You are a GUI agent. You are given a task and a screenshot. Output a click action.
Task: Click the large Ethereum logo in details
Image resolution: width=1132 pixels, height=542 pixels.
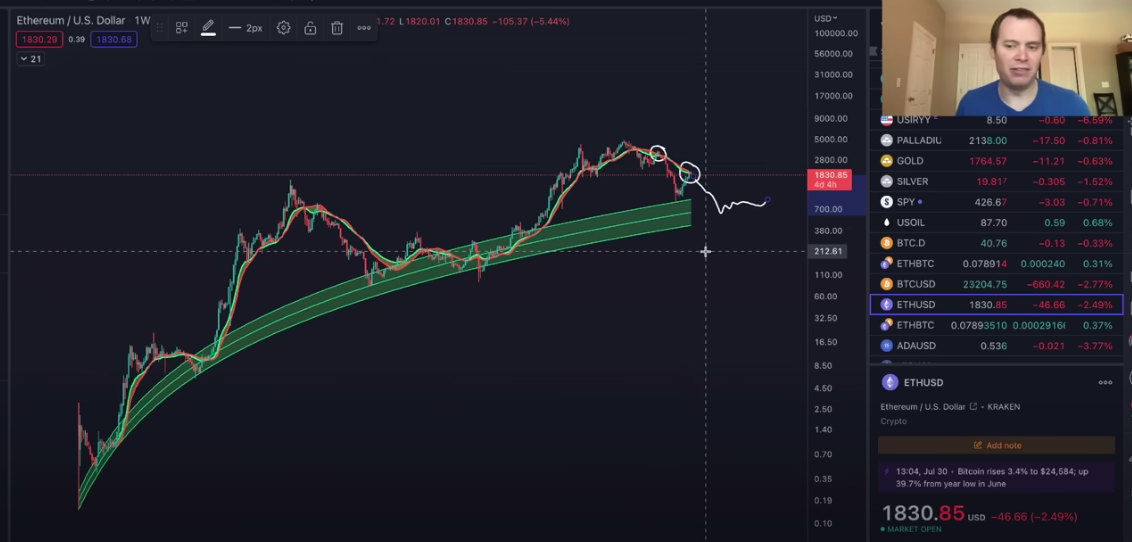pyautogui.click(x=889, y=383)
